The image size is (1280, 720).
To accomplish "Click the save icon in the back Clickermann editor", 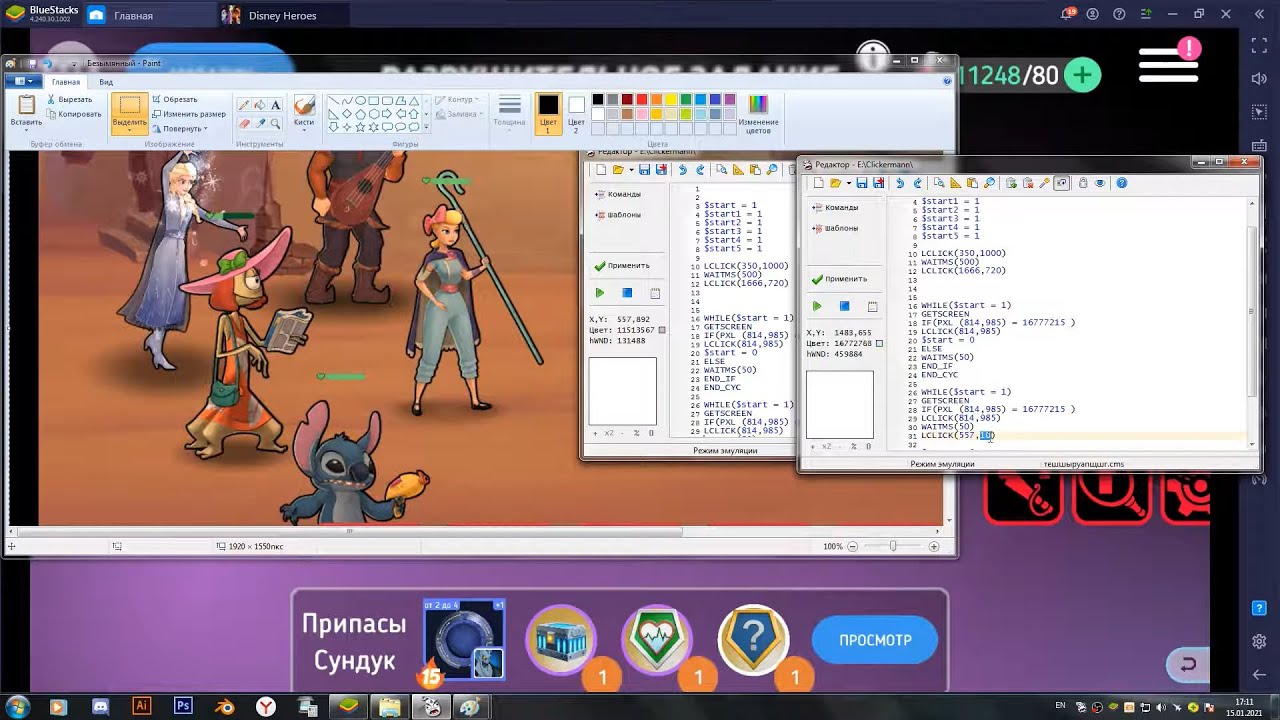I will [x=644, y=170].
